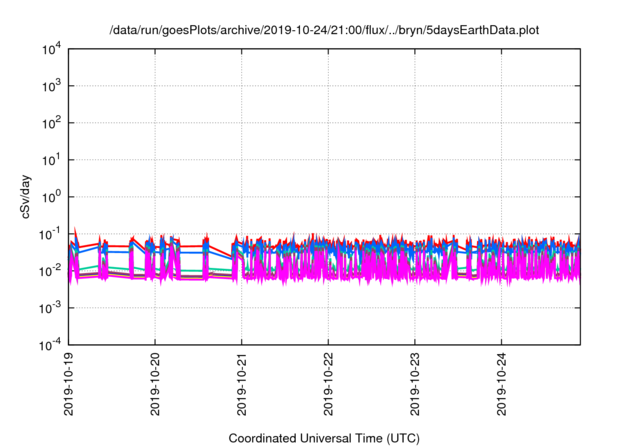Viewport: 640px width, 448px height.
Task: Click the 2019-10-21 x-axis date label
Action: 242,384
